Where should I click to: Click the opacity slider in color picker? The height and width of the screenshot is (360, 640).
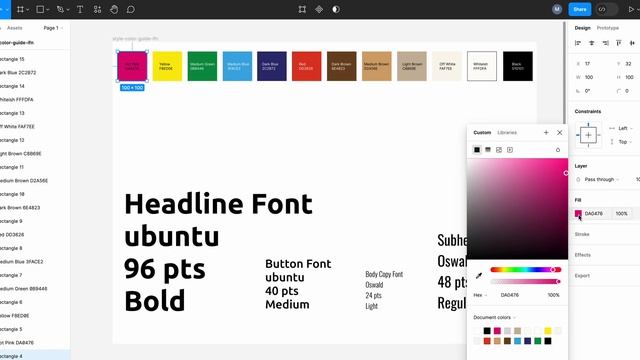pos(526,281)
